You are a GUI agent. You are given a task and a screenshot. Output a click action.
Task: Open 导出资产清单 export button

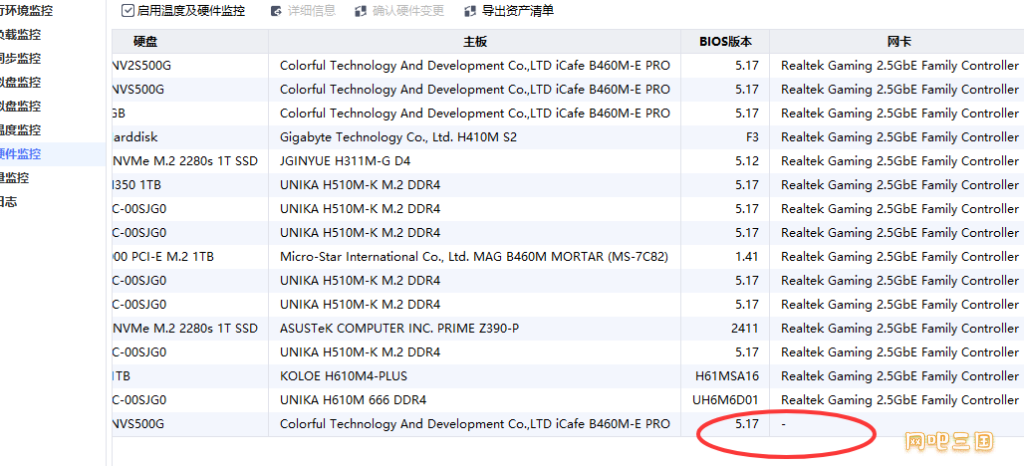[509, 11]
